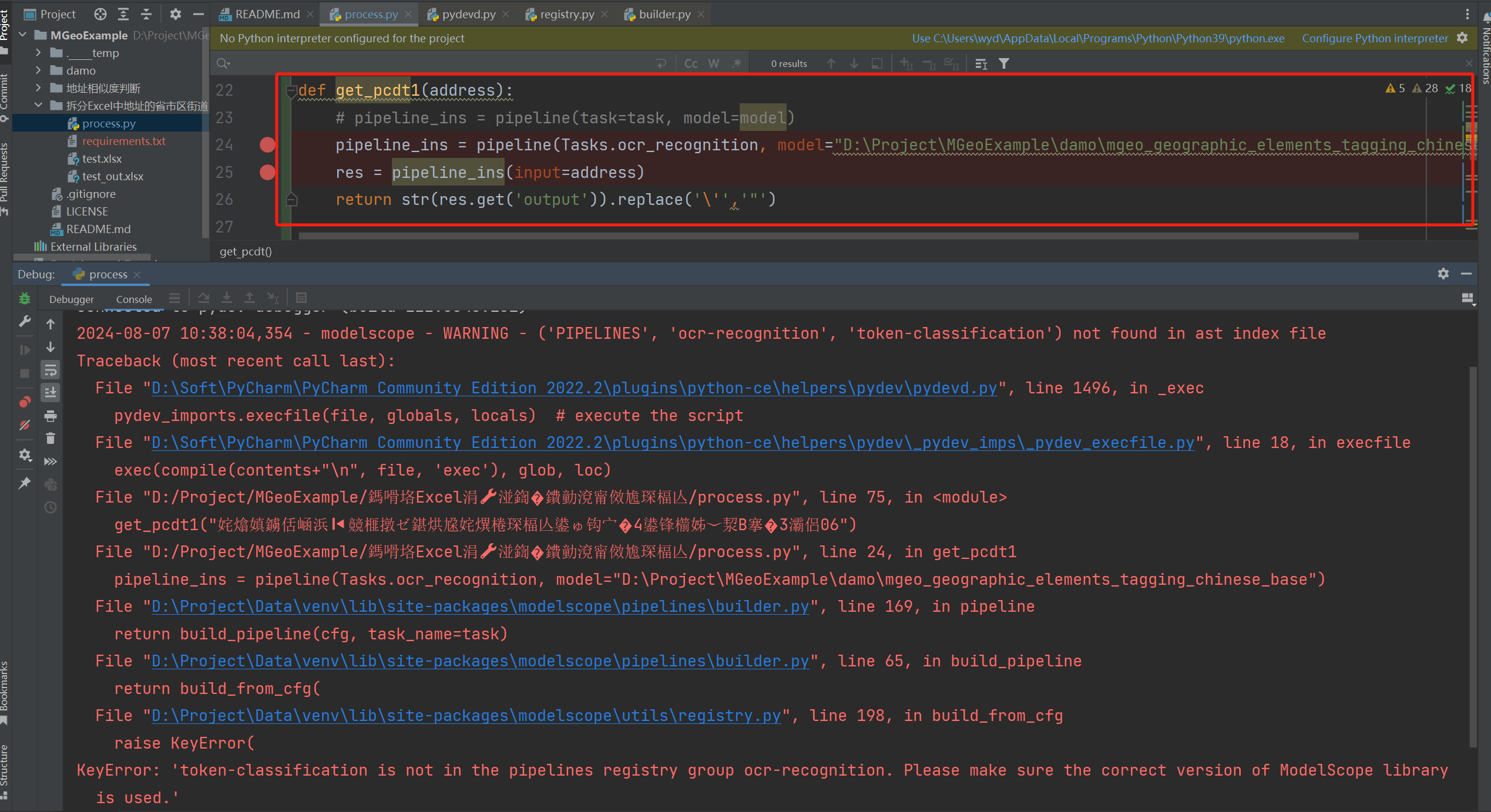The width and height of the screenshot is (1491, 812).
Task: Print console output
Action: coord(51,416)
